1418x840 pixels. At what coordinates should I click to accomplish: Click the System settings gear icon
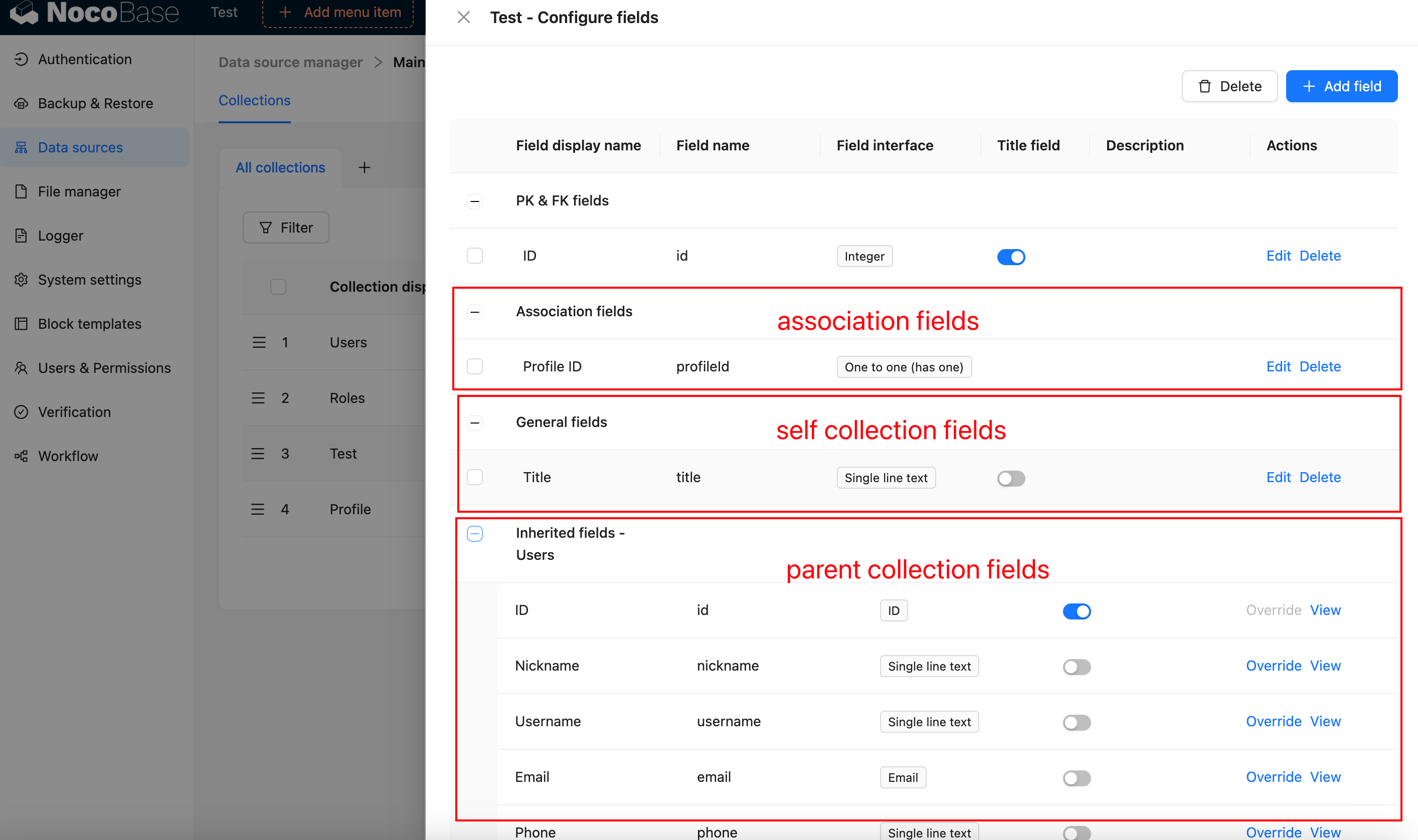click(x=21, y=280)
